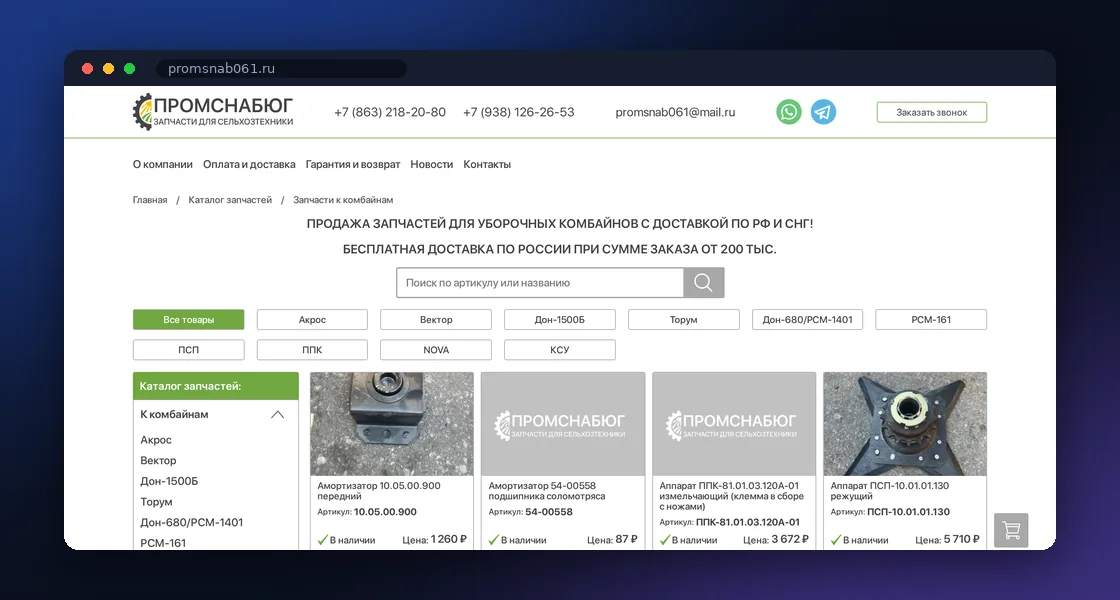Open photo of Амортизатор 10.05.00.900 передний
This screenshot has height=600, width=1120.
391,424
